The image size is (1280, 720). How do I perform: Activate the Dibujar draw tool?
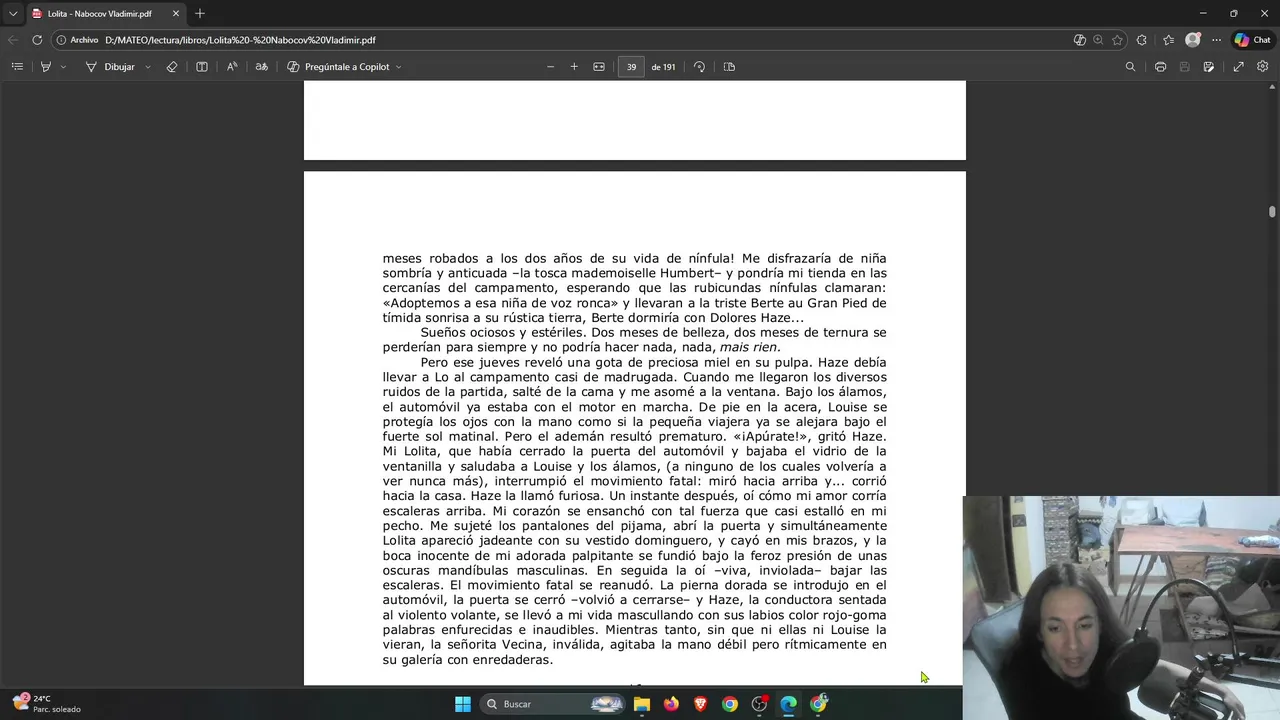[110, 67]
